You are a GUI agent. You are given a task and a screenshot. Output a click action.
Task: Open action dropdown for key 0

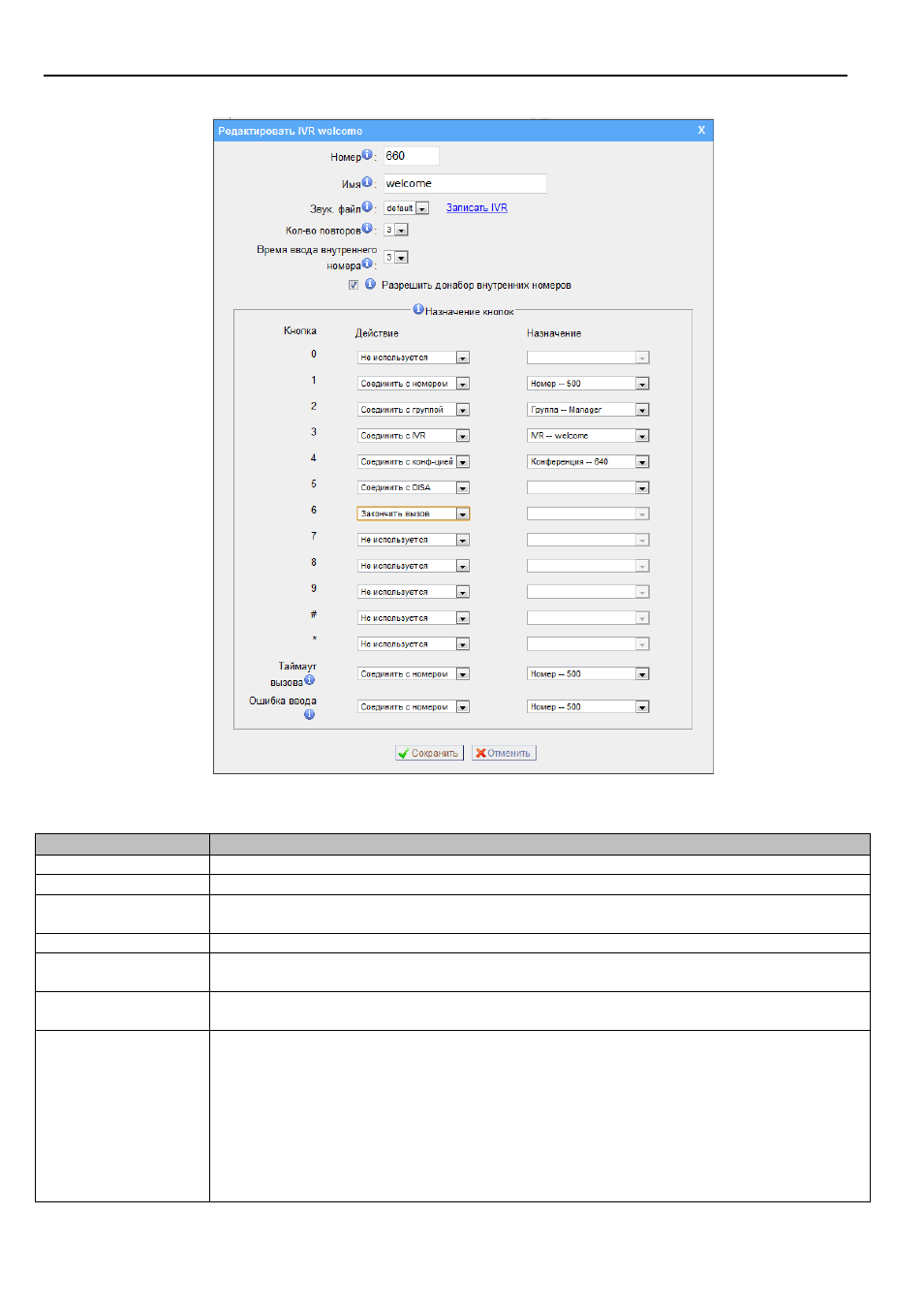pyautogui.click(x=414, y=358)
